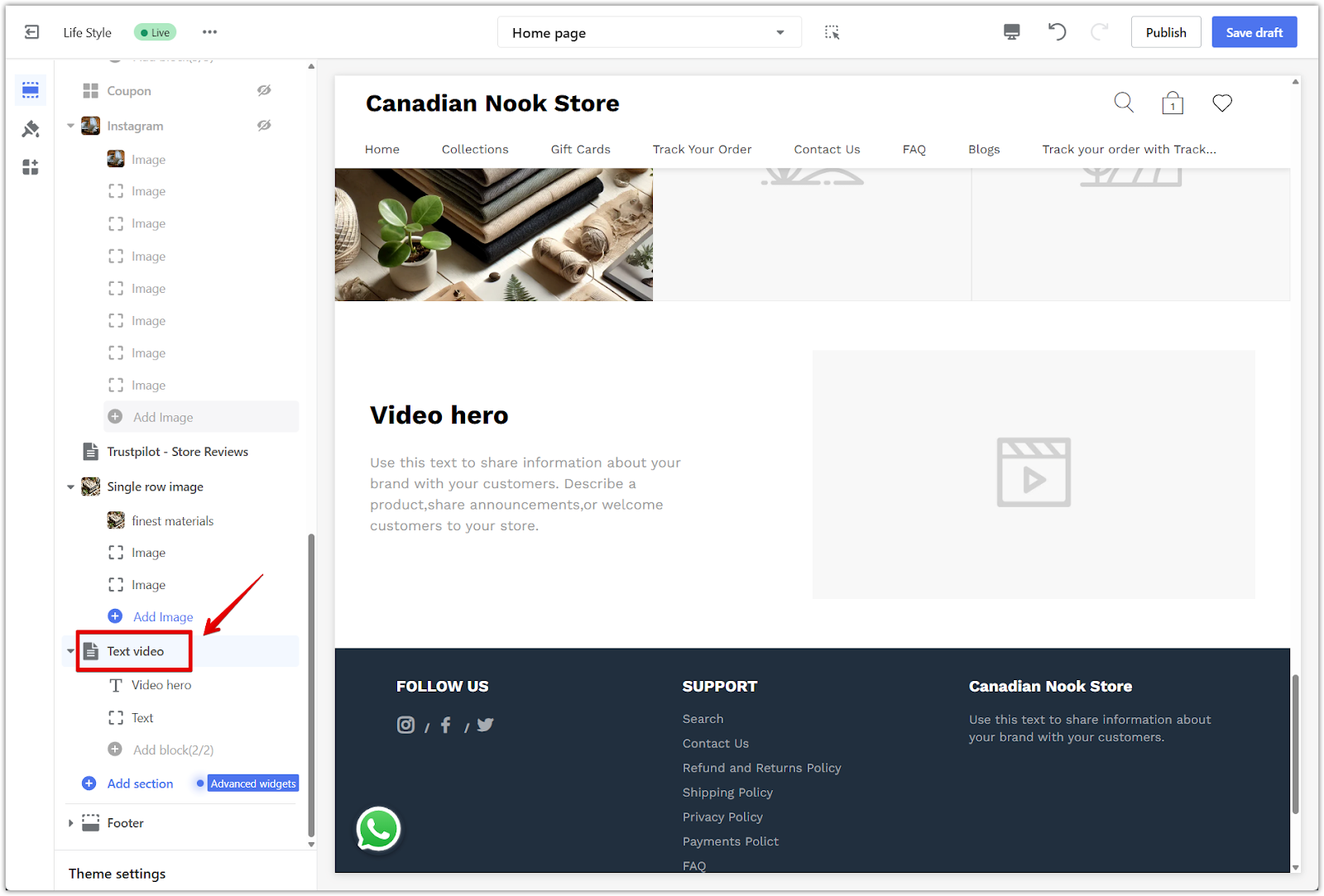Image resolution: width=1324 pixels, height=896 pixels.
Task: Click the Save draft button
Action: click(x=1254, y=32)
